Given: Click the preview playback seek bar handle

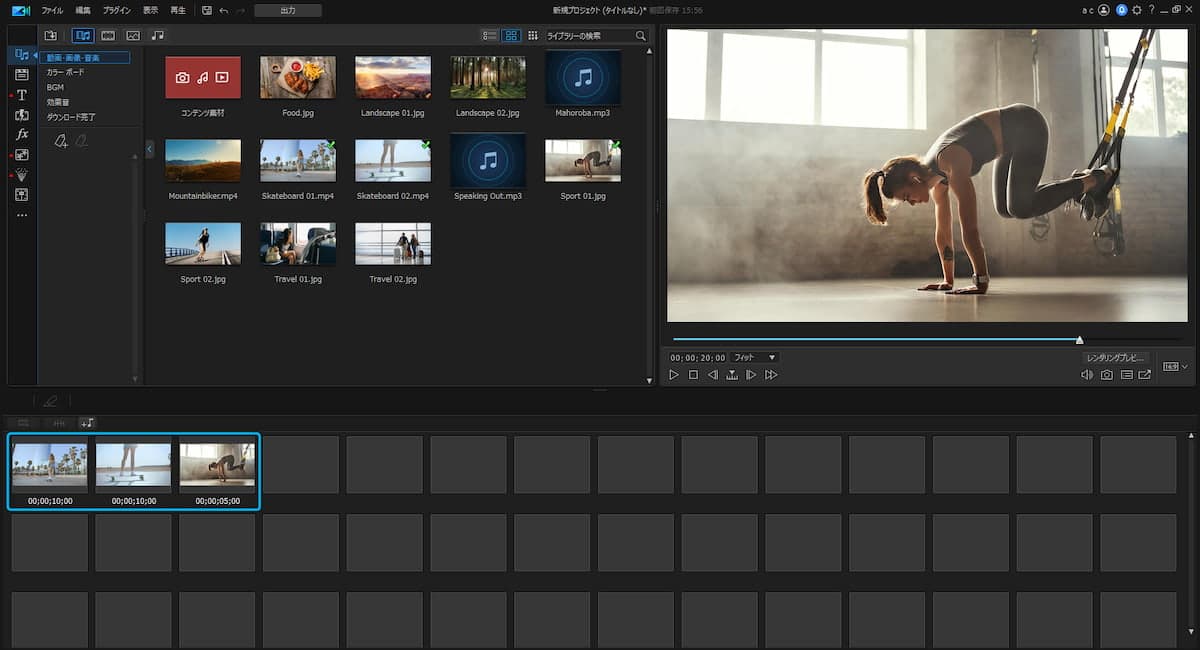Looking at the screenshot, I should [x=1080, y=340].
